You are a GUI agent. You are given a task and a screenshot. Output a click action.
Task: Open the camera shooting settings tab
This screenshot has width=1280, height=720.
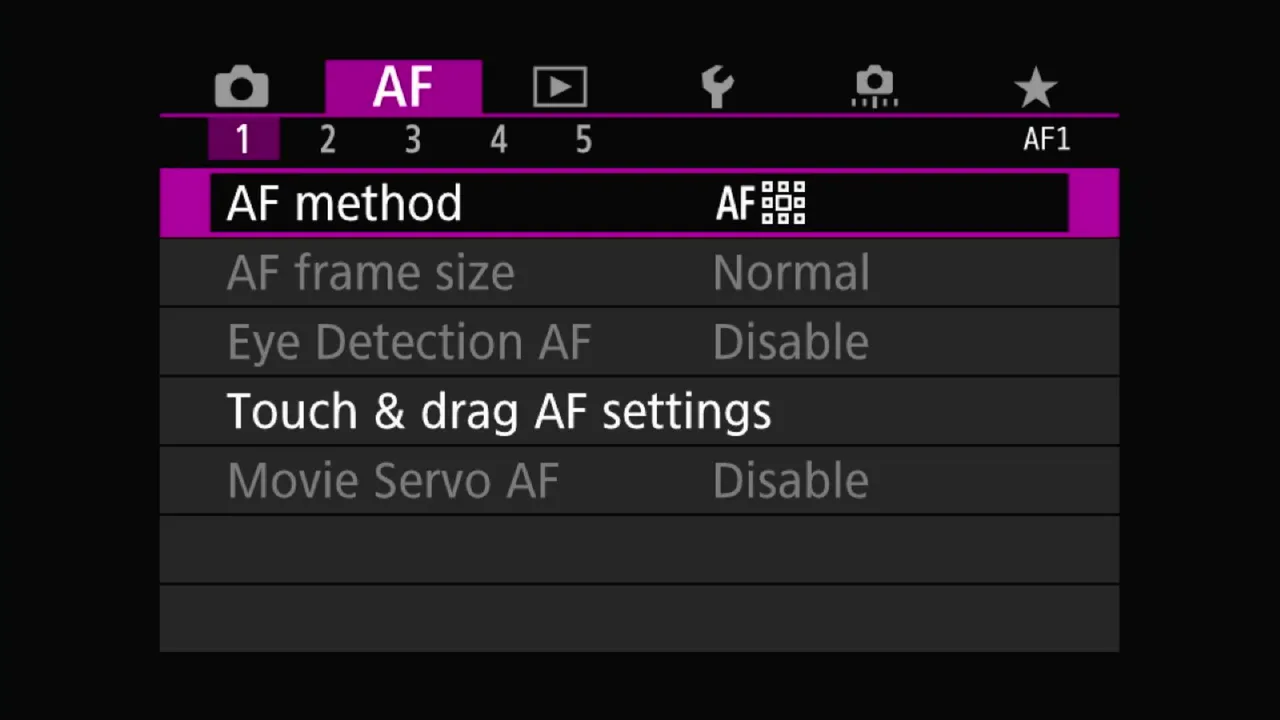[x=241, y=88]
